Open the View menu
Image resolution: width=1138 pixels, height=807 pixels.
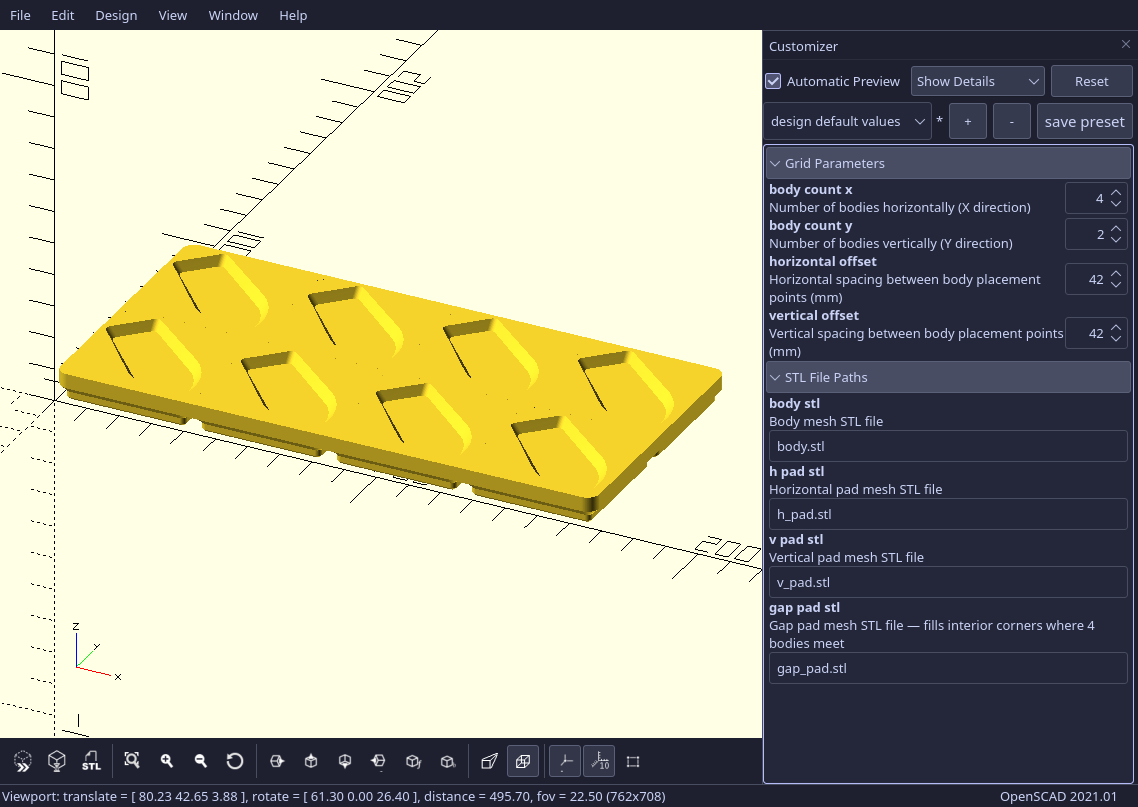173,15
